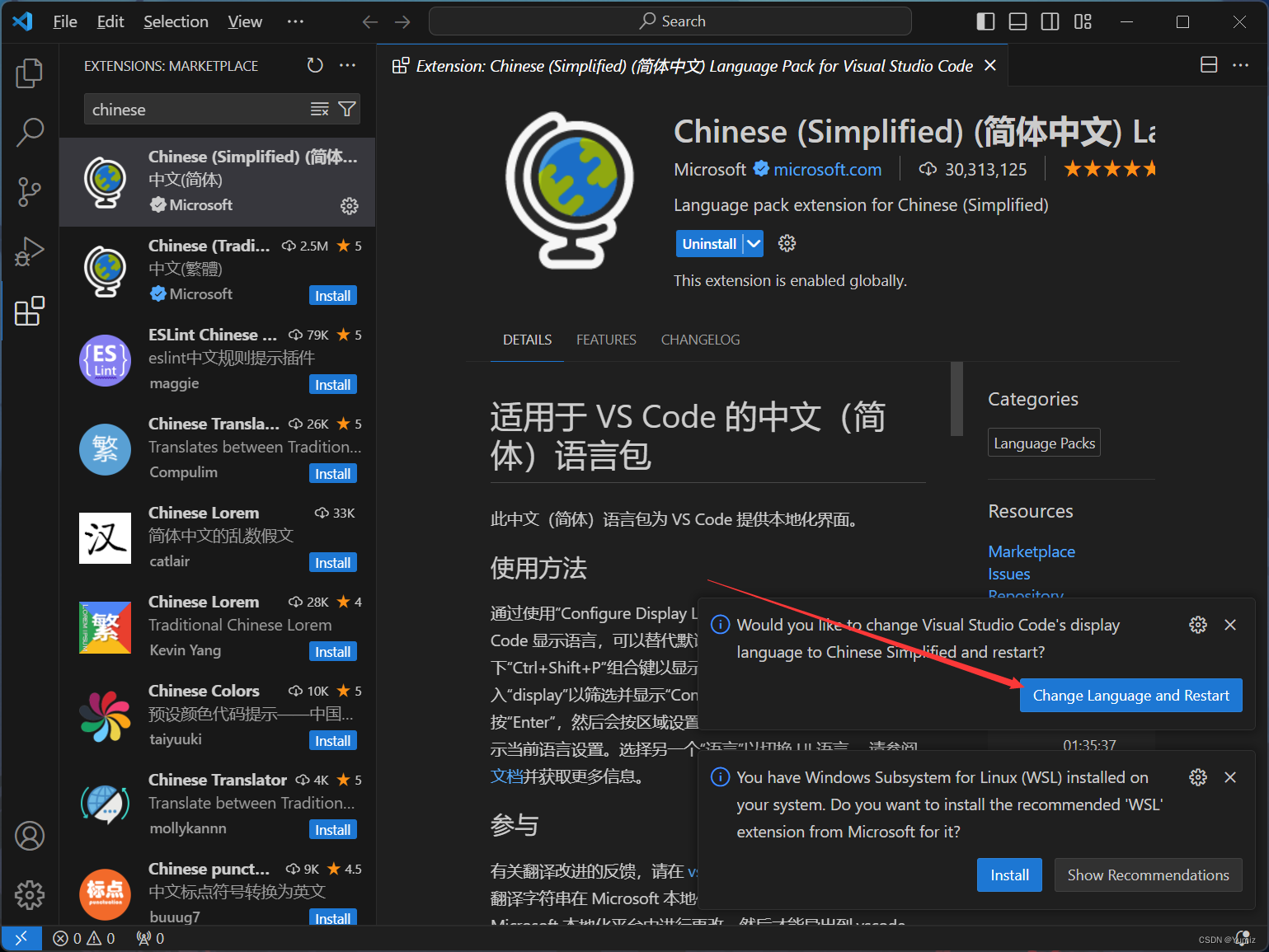1269x952 pixels.
Task: Open Customize Layout icon in title bar
Action: [x=1083, y=21]
